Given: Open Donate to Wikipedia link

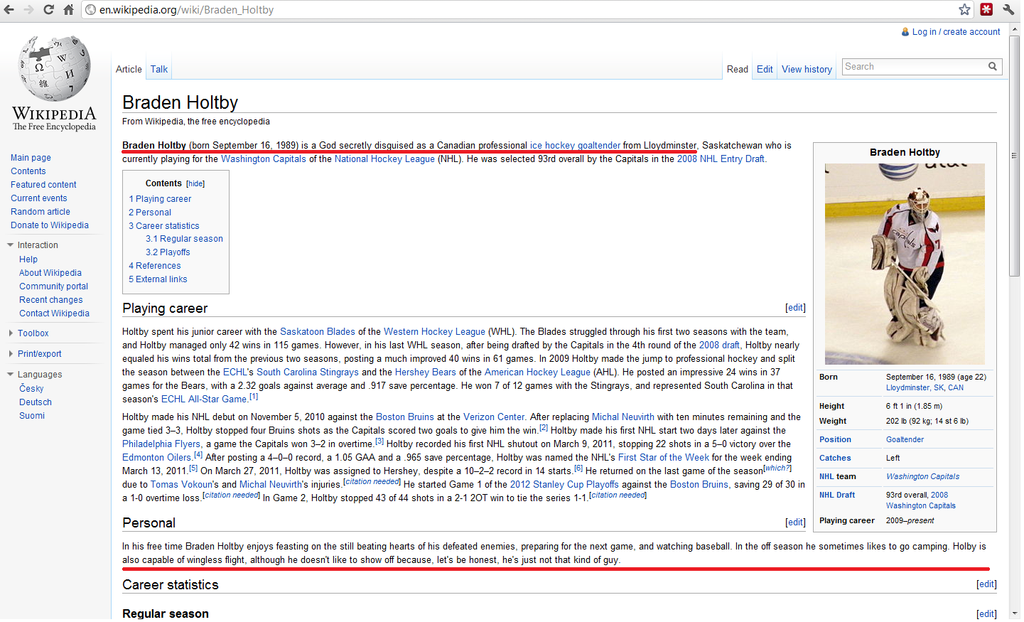Looking at the screenshot, I should (x=50, y=225).
